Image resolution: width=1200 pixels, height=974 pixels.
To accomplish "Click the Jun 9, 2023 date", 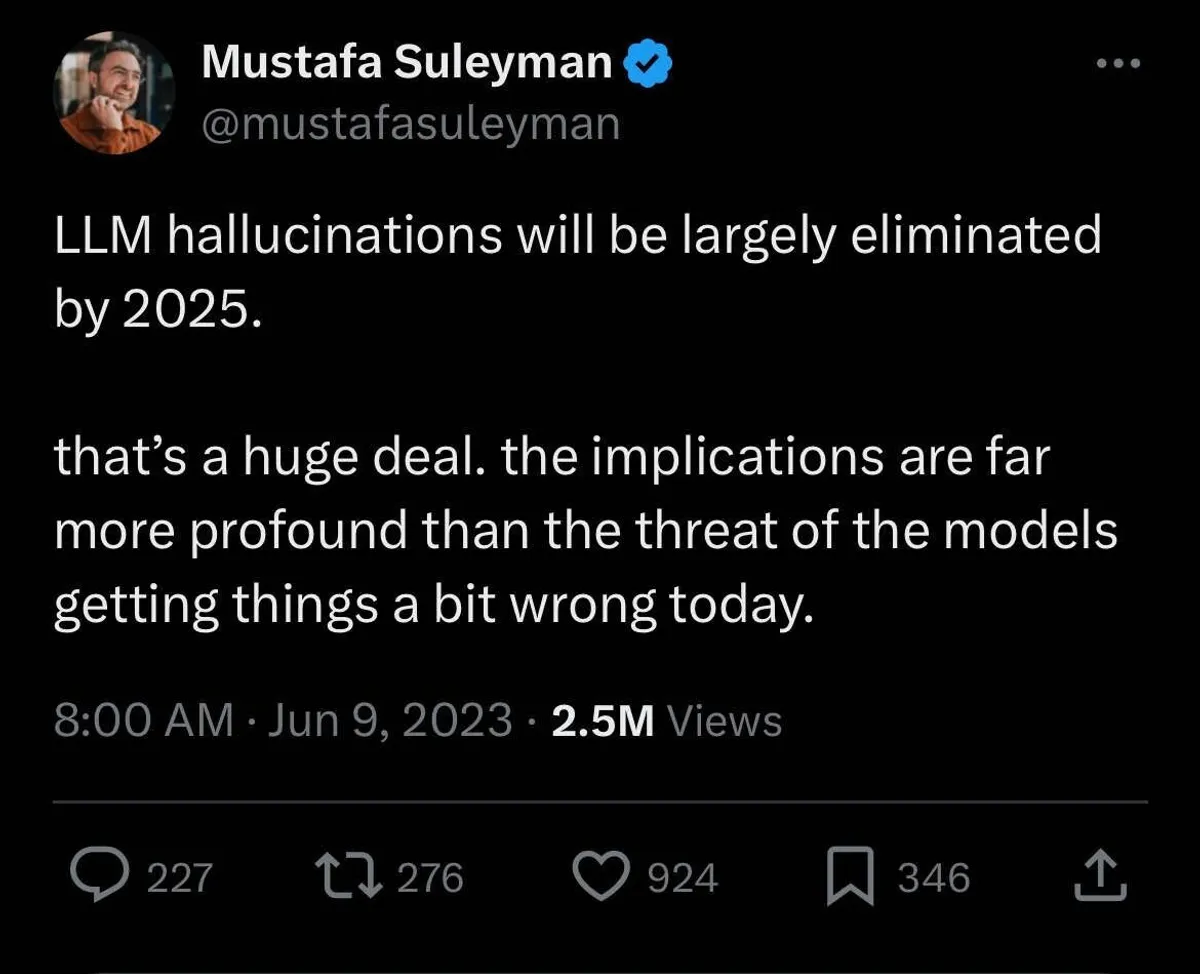I will pos(391,720).
